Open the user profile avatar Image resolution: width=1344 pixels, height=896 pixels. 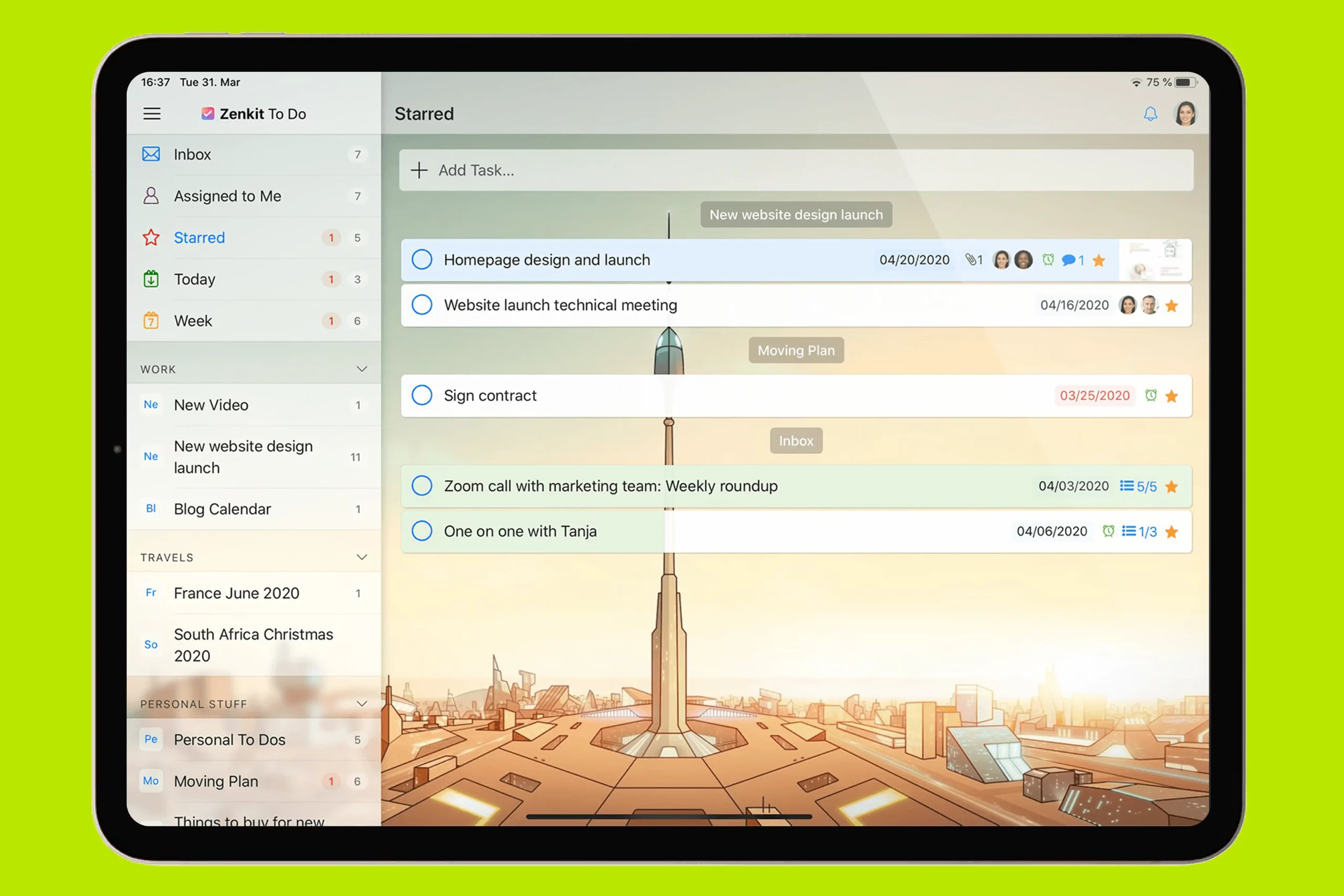point(1185,113)
